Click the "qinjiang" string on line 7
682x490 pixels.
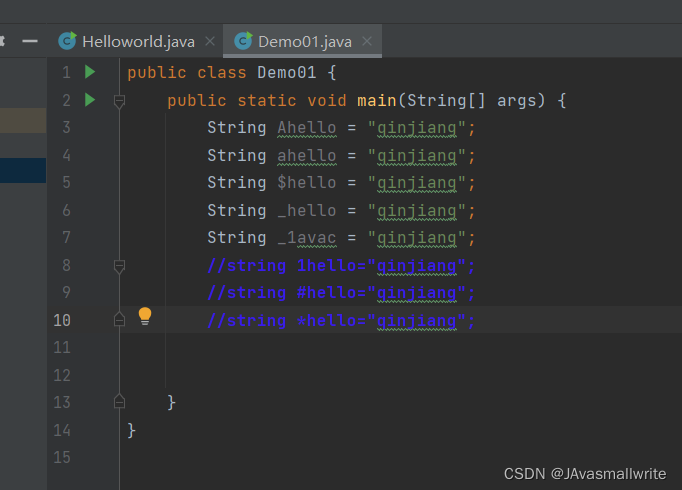417,238
